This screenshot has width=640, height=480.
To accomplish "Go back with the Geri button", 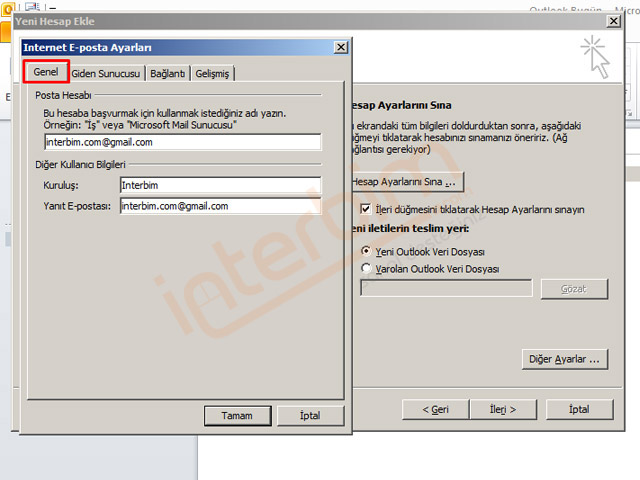I will click(x=435, y=409).
